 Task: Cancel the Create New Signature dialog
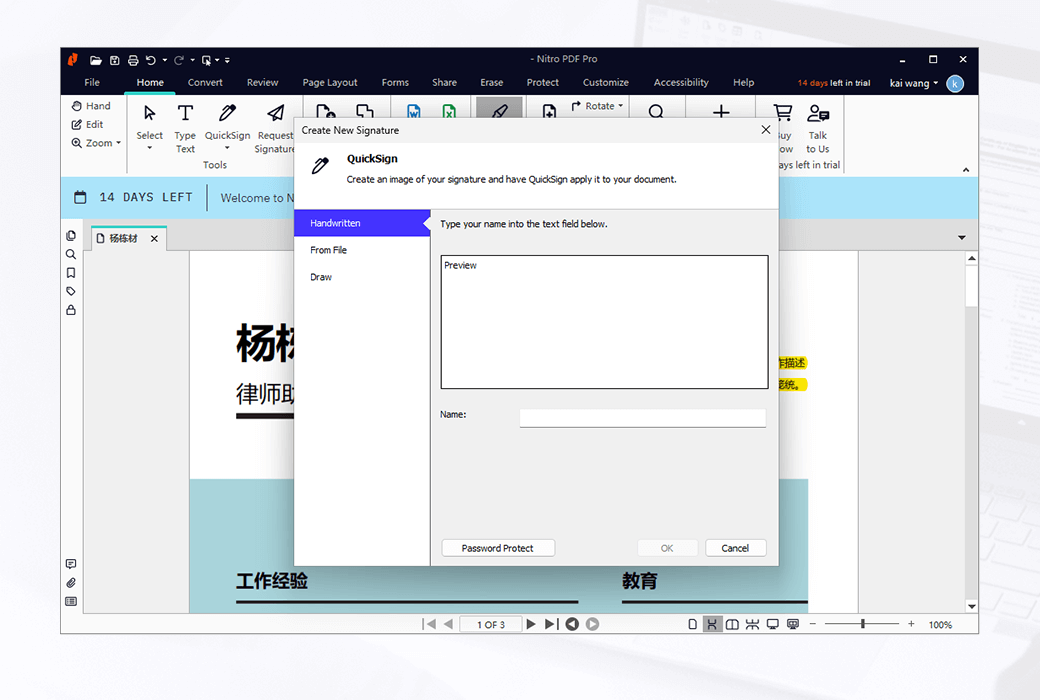point(736,547)
